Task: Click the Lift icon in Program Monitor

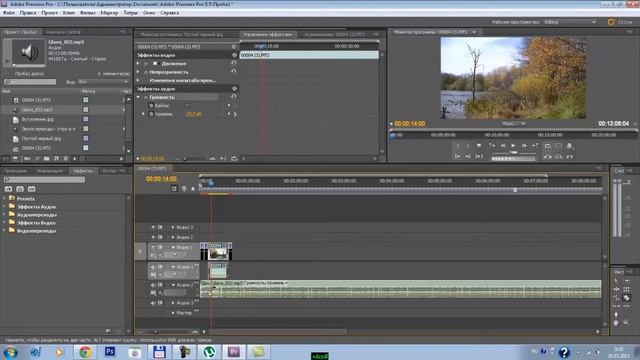Action: (x=548, y=156)
